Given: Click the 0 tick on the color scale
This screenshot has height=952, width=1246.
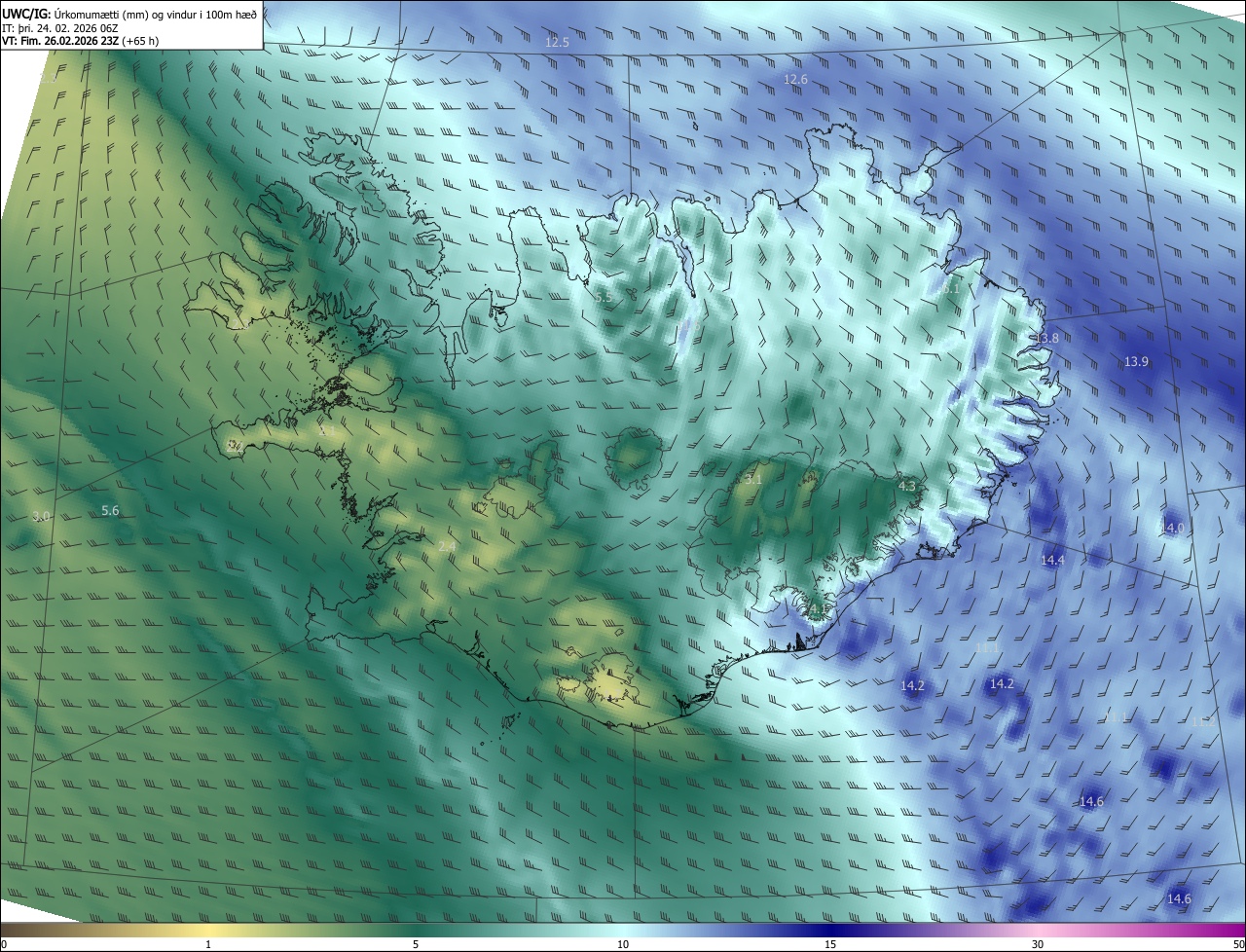Looking at the screenshot, I should 4,944.
